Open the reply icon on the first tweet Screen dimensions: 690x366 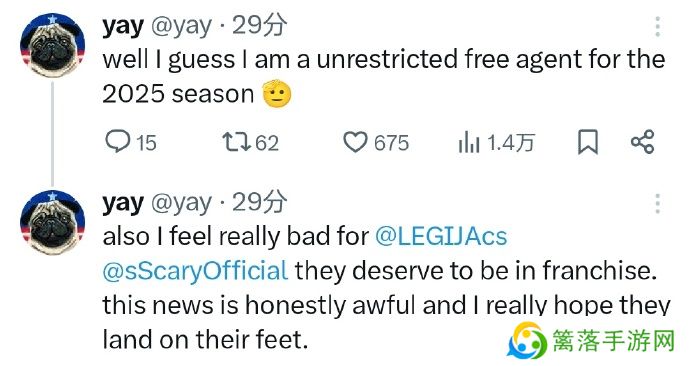pos(117,142)
